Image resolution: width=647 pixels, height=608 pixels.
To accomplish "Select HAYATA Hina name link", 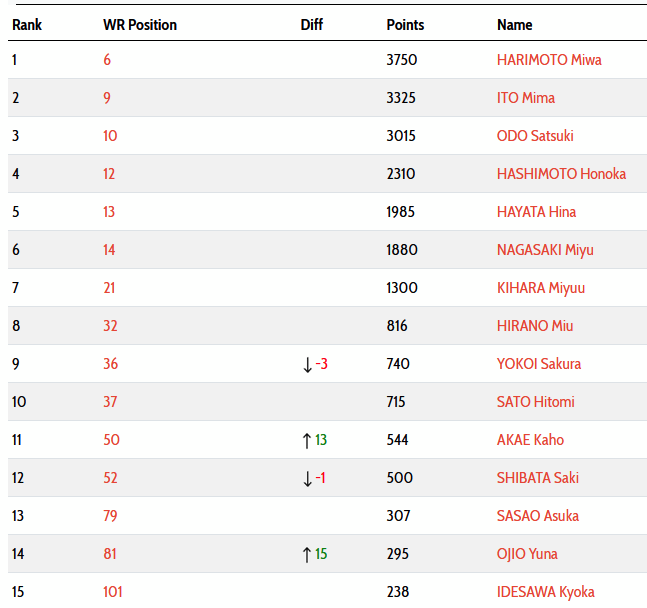I will [536, 212].
